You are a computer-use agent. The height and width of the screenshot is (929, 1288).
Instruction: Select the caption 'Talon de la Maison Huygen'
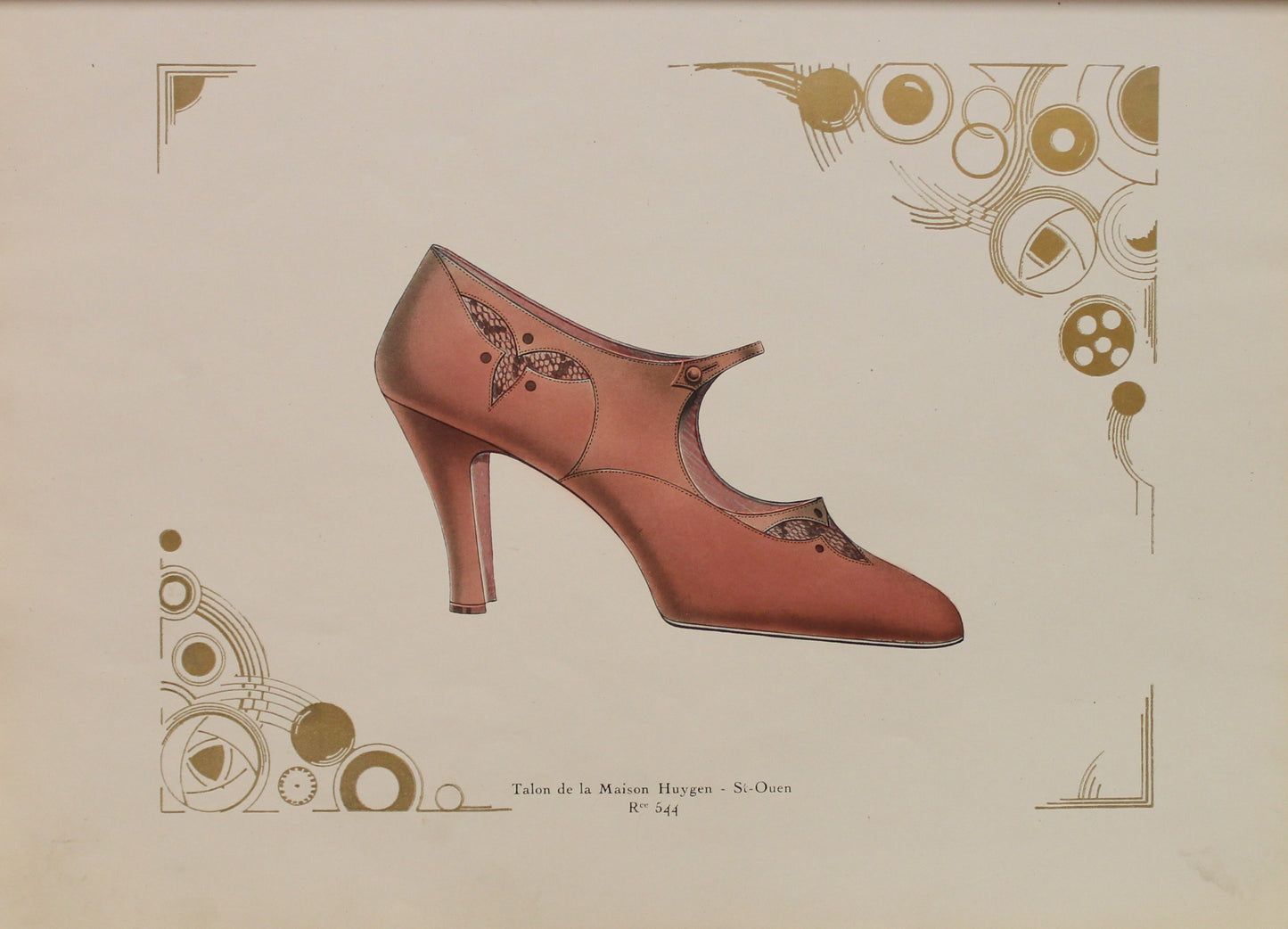(x=615, y=790)
